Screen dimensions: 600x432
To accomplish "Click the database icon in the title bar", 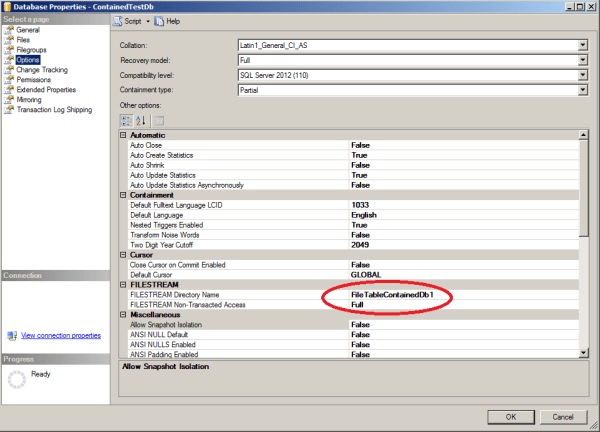I will pos(7,7).
